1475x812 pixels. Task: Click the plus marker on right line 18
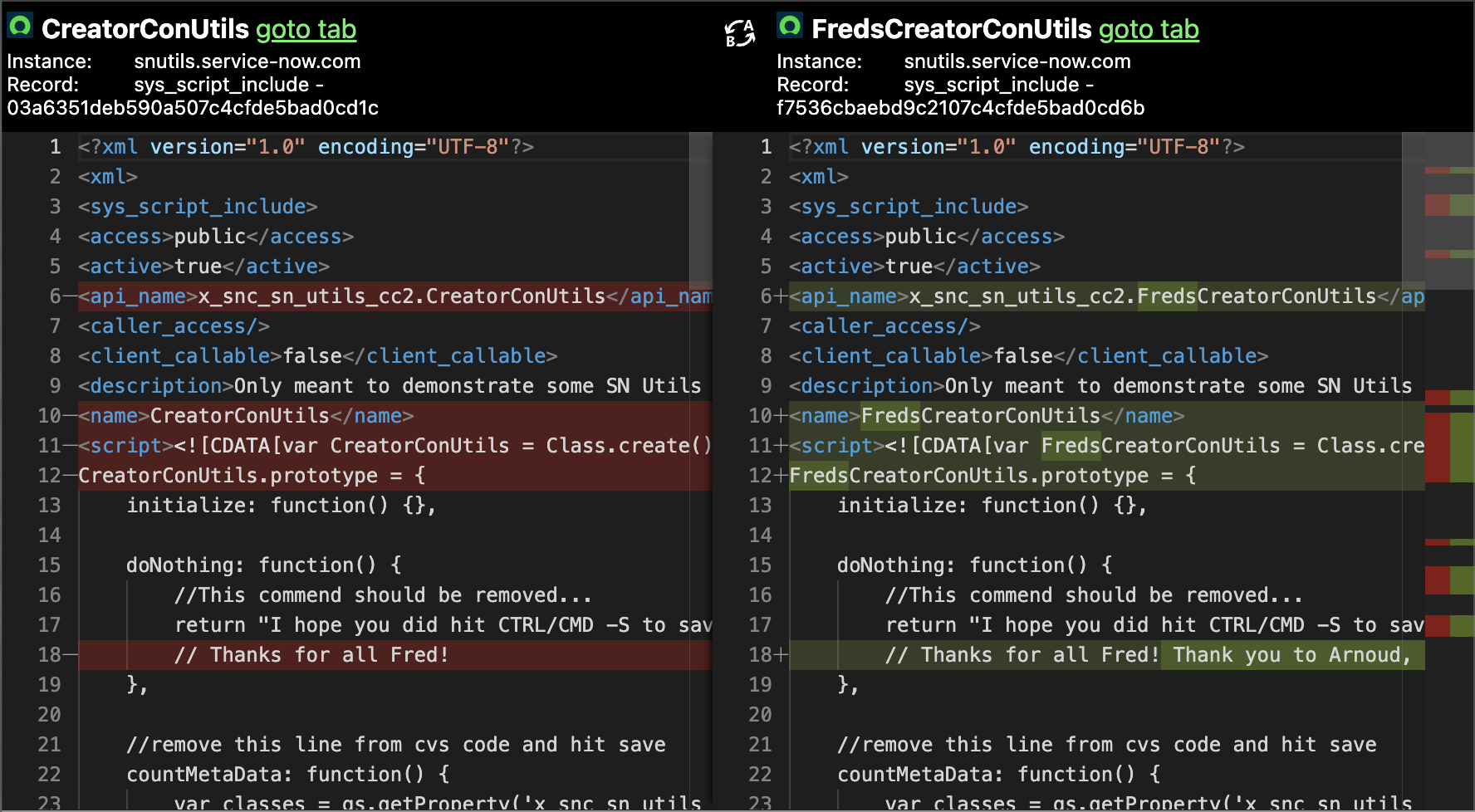point(781,655)
